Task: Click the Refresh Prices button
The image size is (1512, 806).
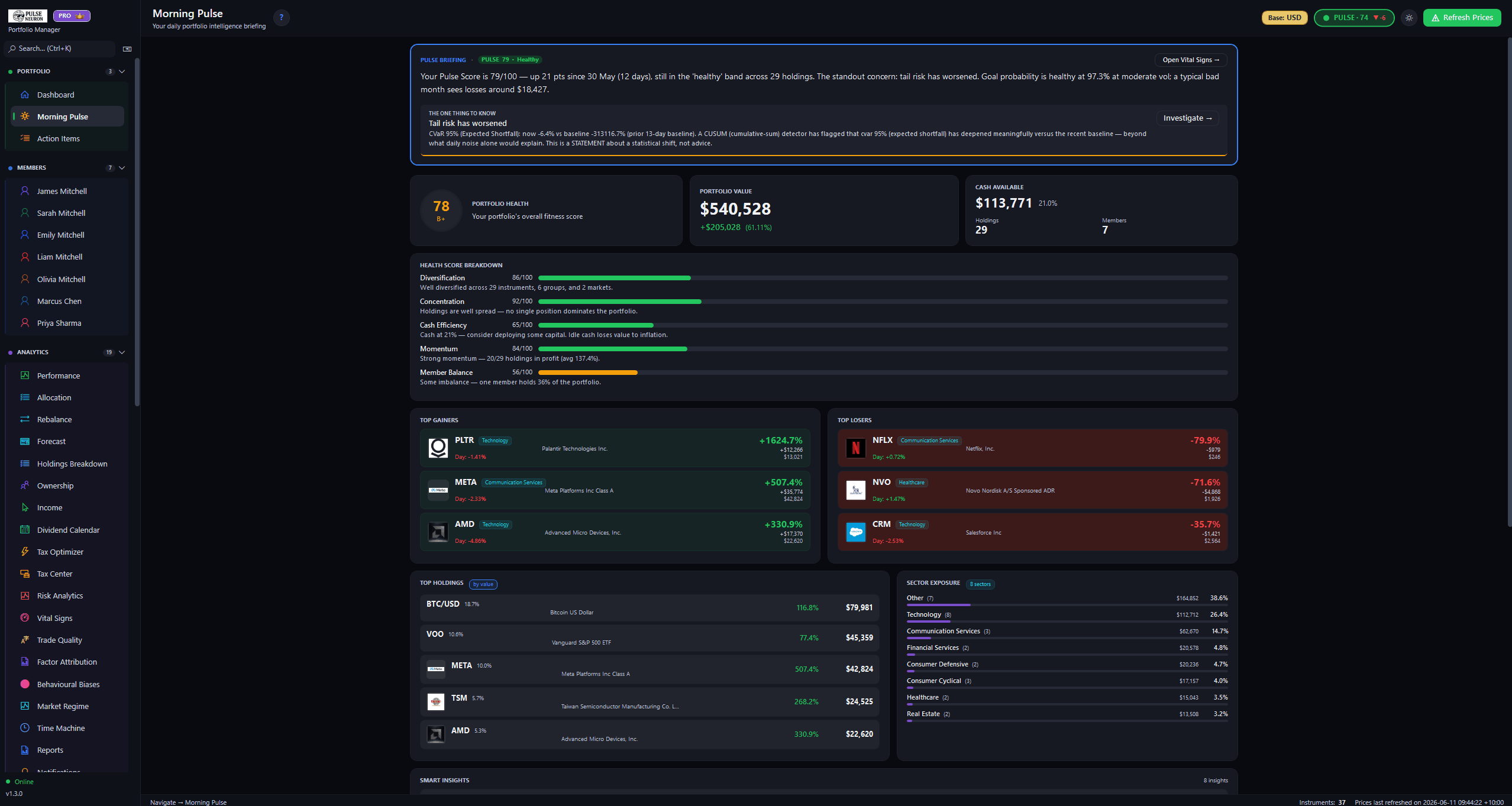Action: coord(1462,18)
